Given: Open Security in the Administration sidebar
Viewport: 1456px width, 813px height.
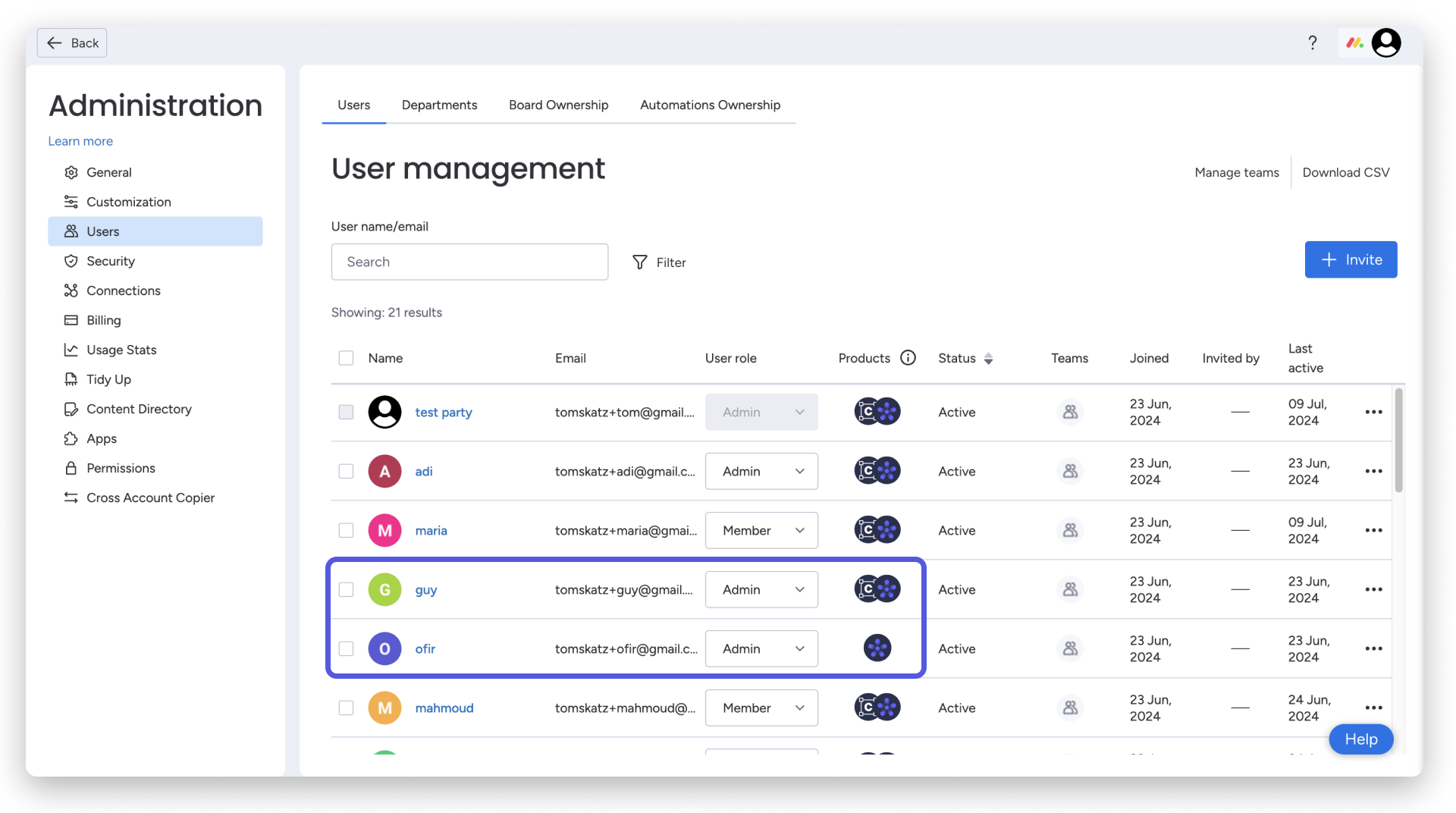Looking at the screenshot, I should click(155, 261).
